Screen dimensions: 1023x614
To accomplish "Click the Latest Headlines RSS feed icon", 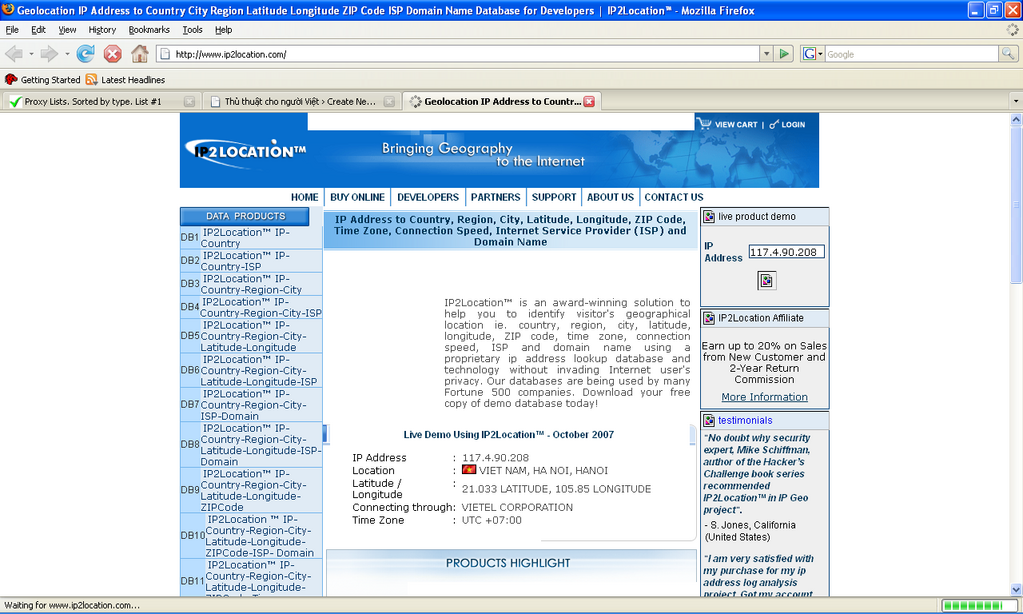I will click(91, 80).
